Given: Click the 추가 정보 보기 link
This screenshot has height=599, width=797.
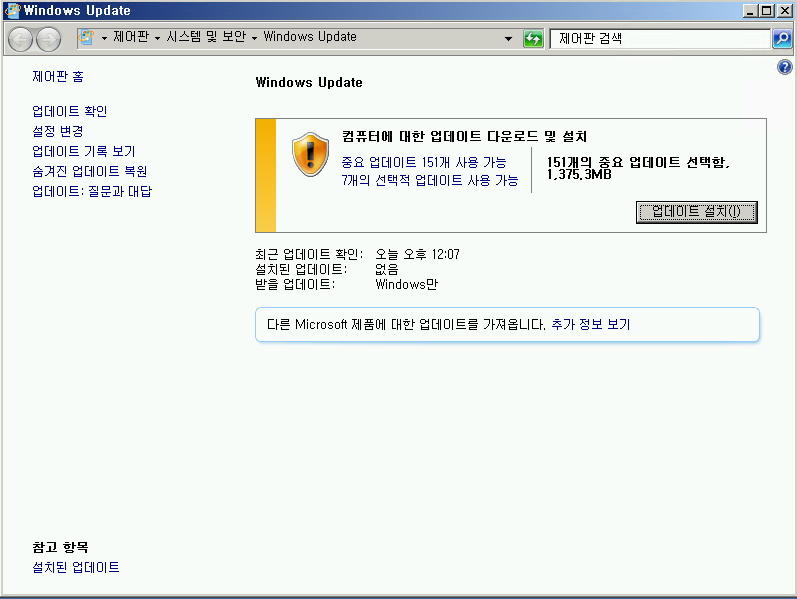Looking at the screenshot, I should (590, 324).
